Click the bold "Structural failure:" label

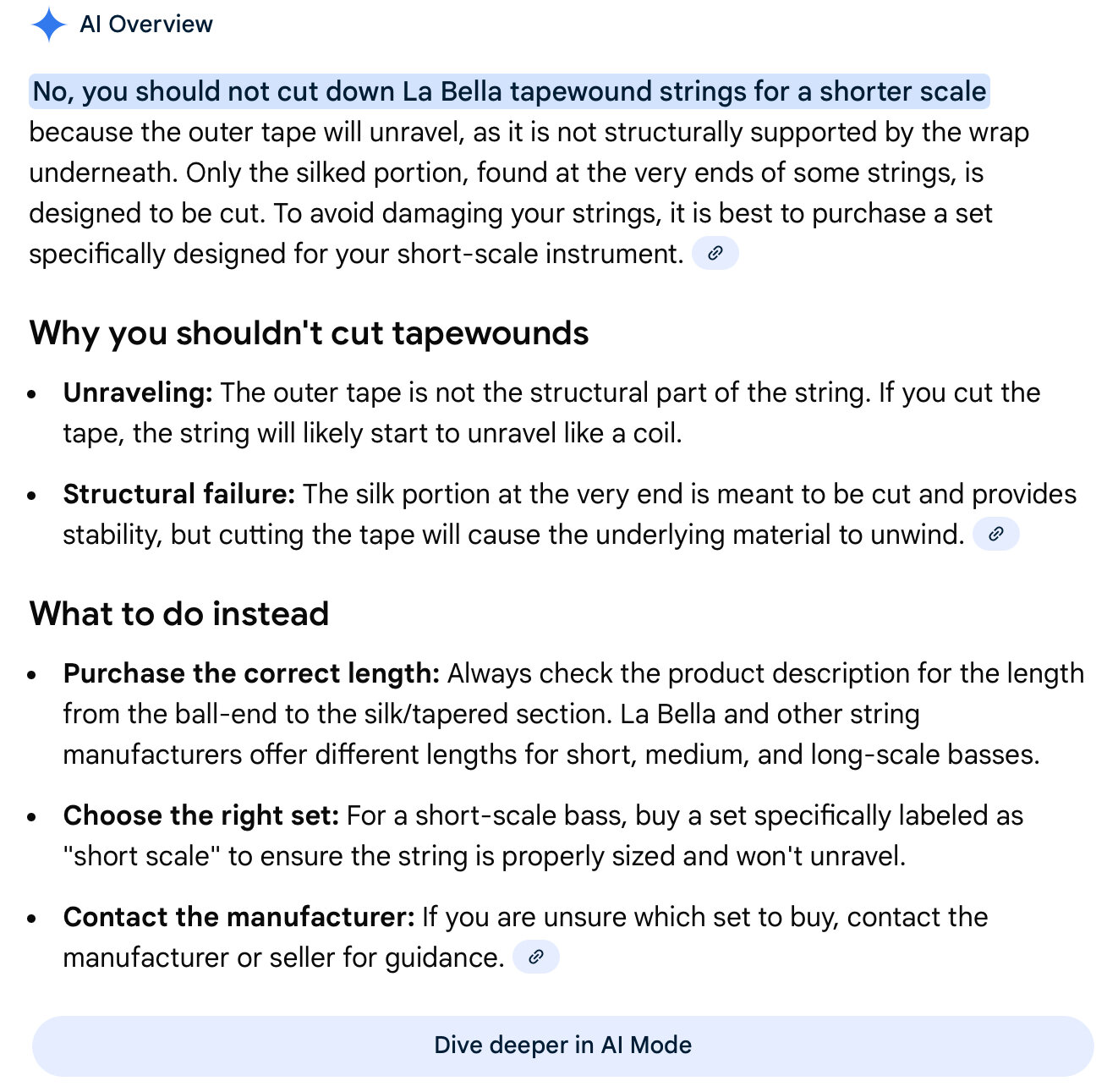(x=178, y=494)
